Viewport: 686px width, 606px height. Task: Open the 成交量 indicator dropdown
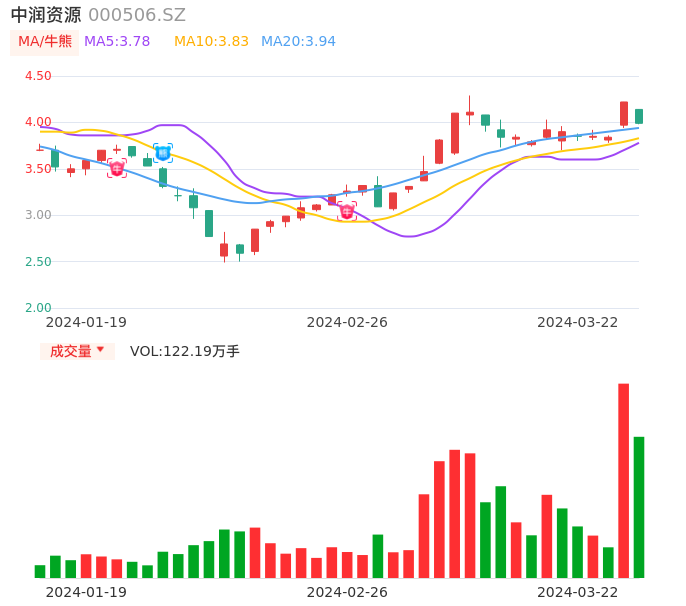pyautogui.click(x=77, y=351)
